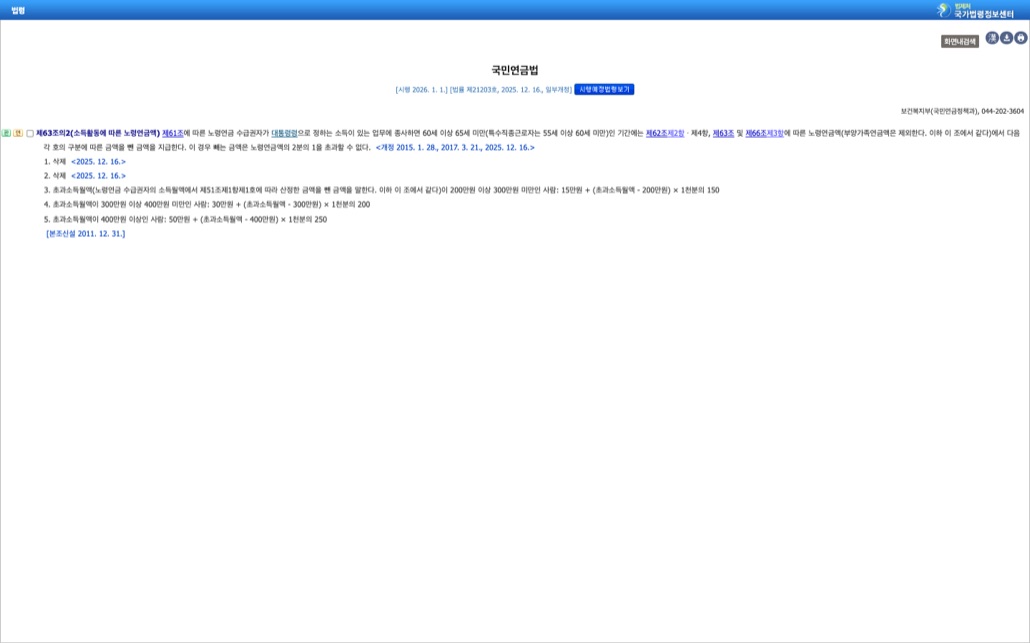Click the article heading 제63조의2(소득활동에 따른 노령연금액)
The height and width of the screenshot is (643, 1030).
[98, 133]
